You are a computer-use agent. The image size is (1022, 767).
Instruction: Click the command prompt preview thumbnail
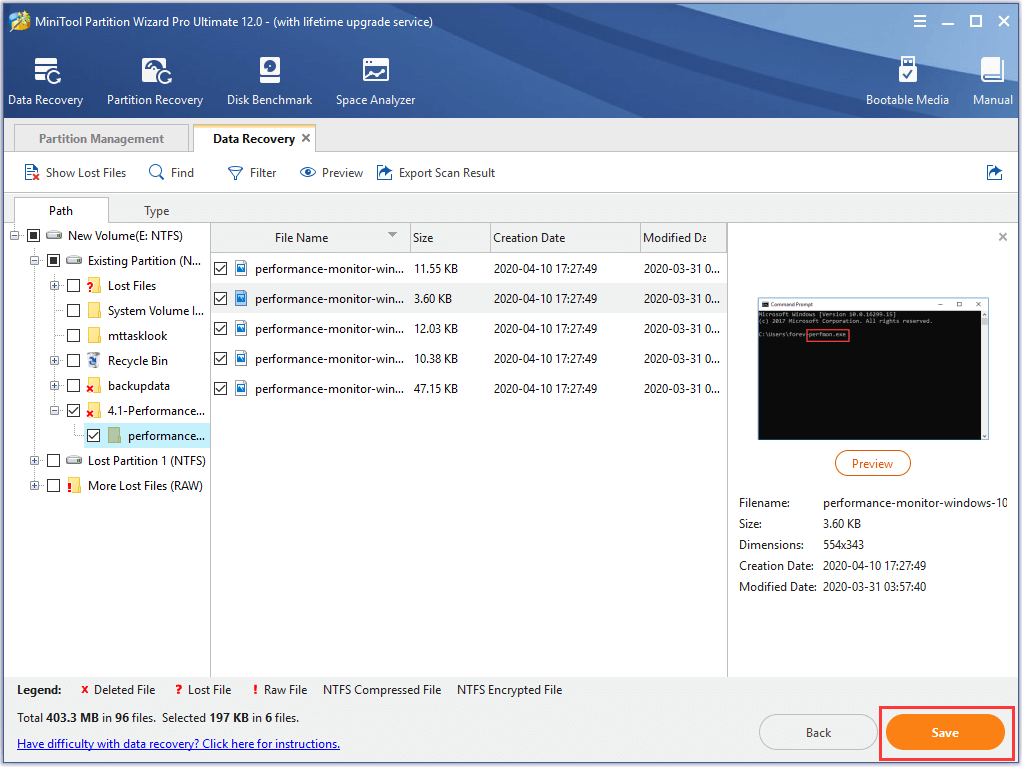point(872,368)
